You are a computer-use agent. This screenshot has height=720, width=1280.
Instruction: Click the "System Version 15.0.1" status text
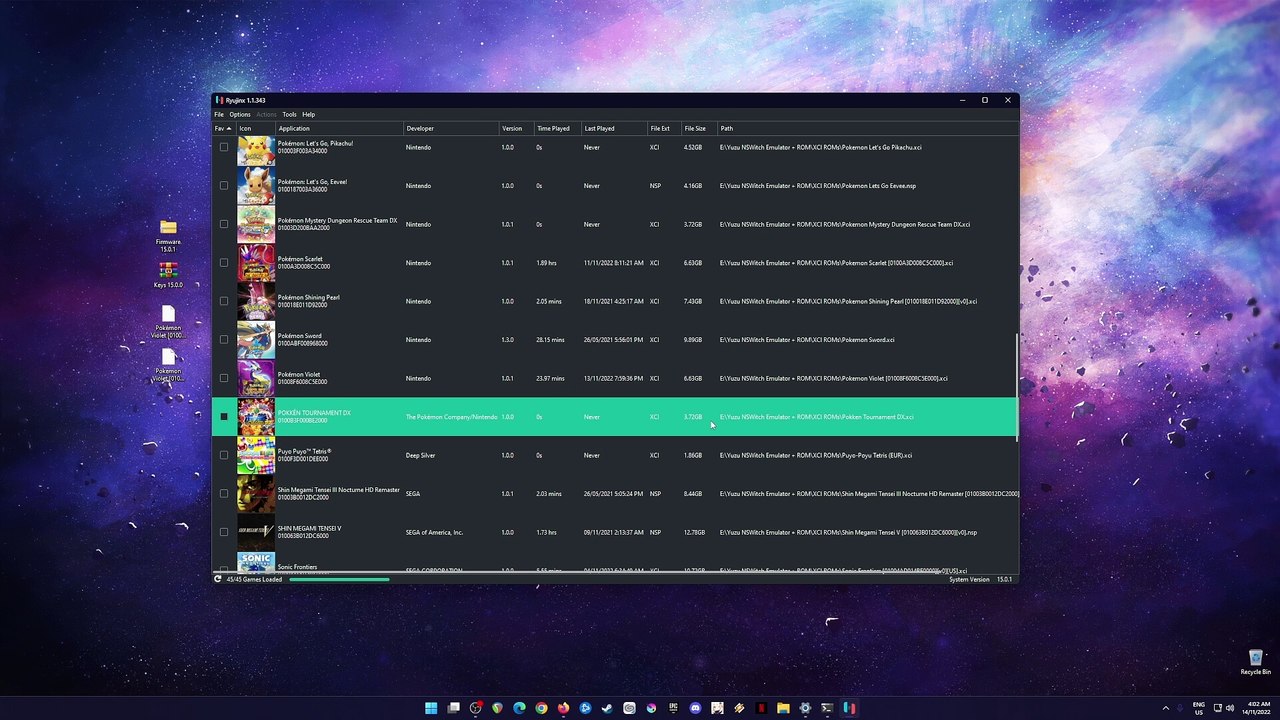point(980,579)
